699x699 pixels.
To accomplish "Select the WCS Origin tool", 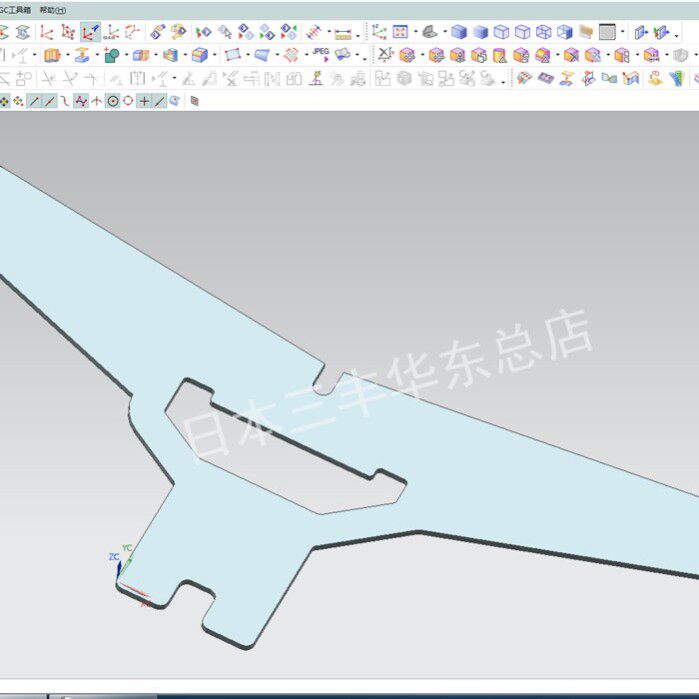I will [46, 32].
